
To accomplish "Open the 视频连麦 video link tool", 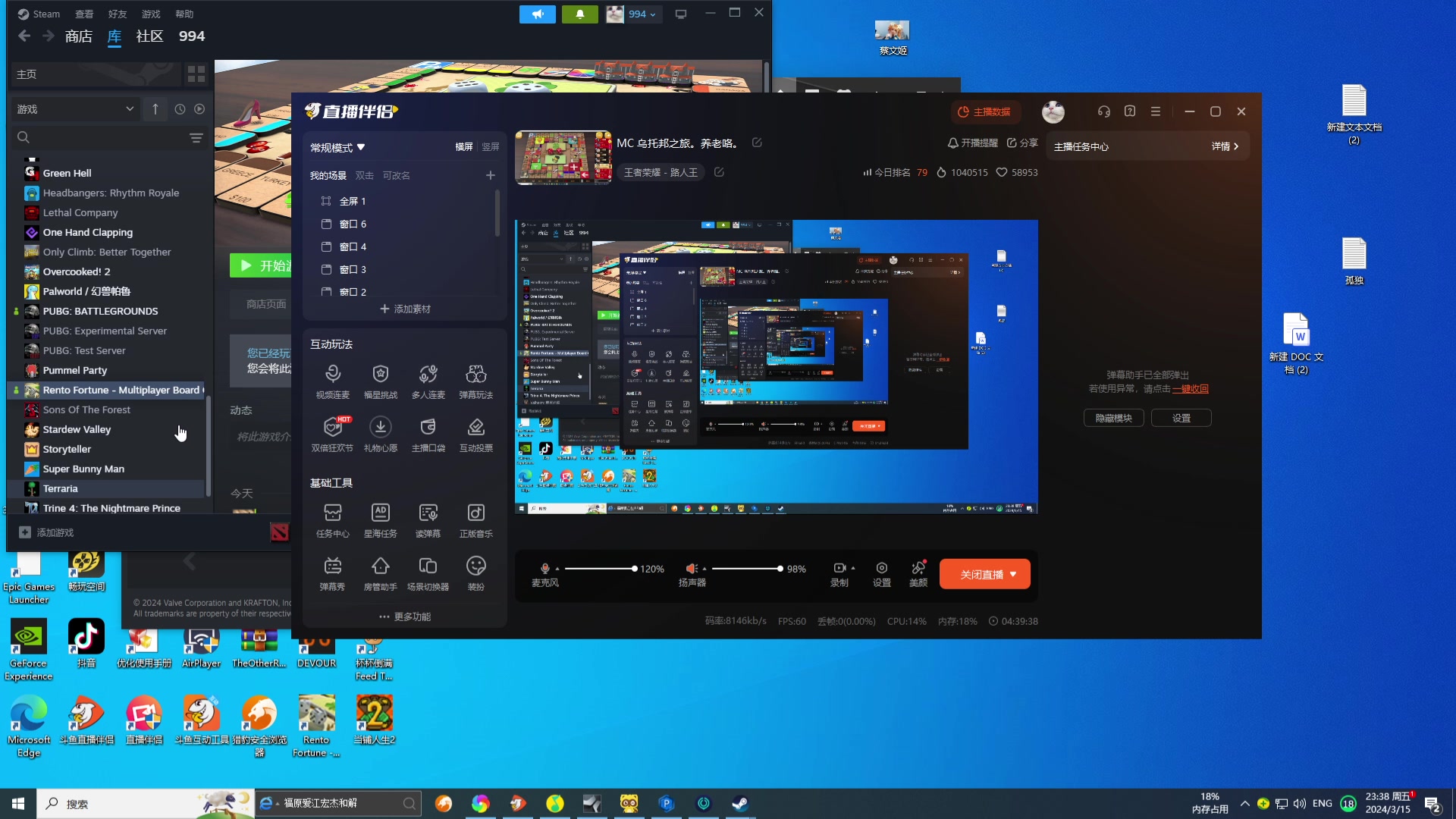I will [332, 375].
